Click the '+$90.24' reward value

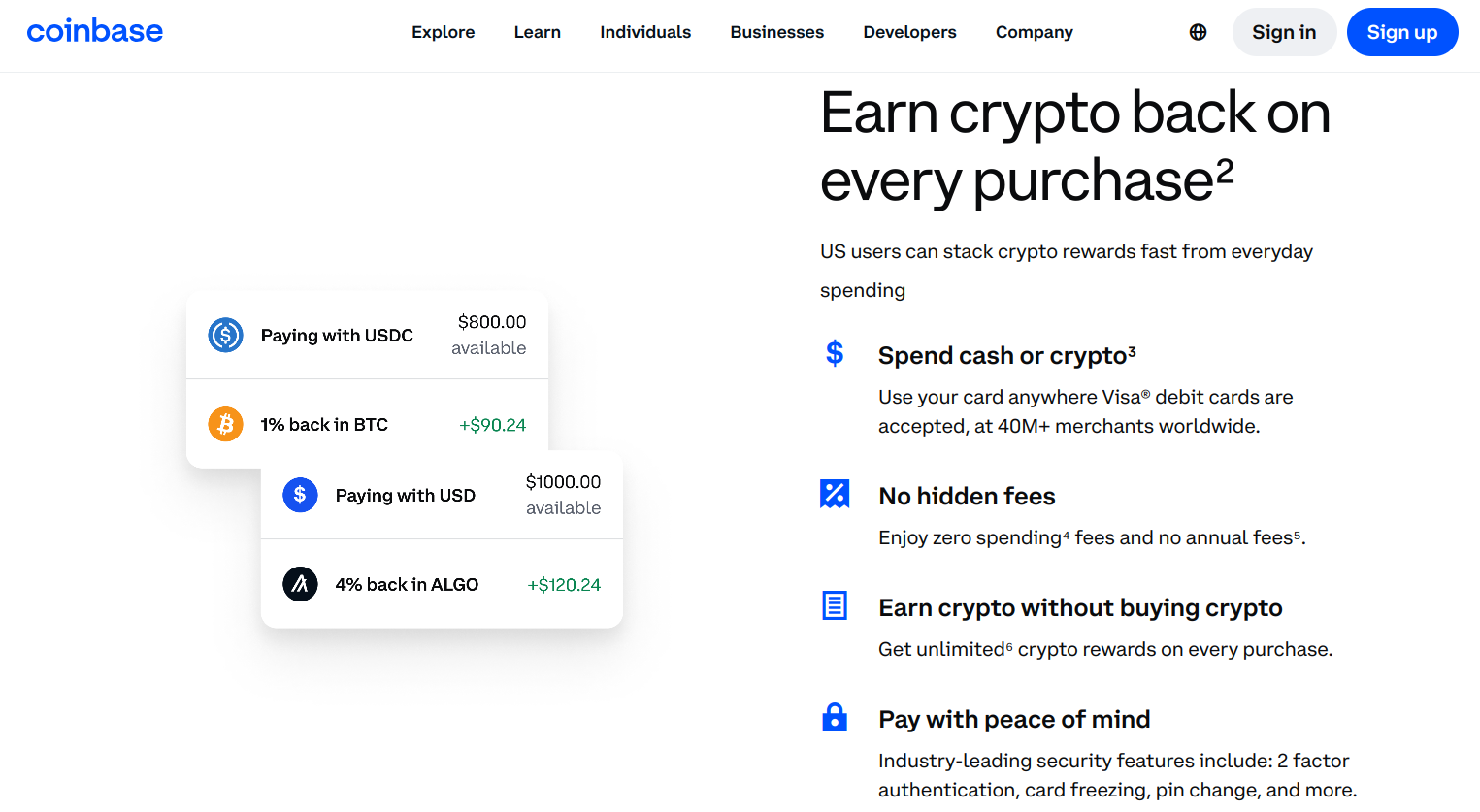[x=492, y=425]
